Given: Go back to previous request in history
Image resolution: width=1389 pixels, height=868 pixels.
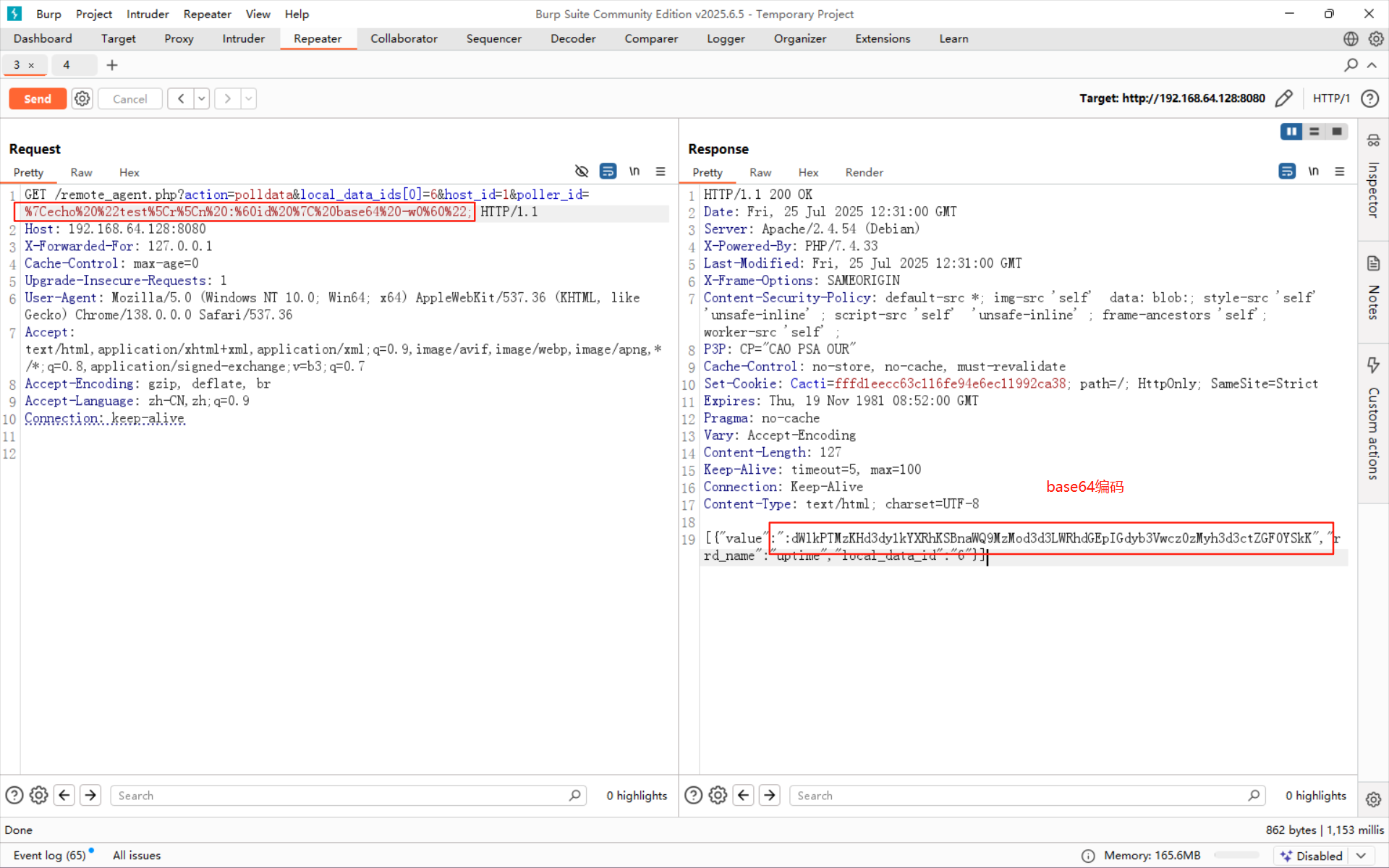Looking at the screenshot, I should 181,98.
